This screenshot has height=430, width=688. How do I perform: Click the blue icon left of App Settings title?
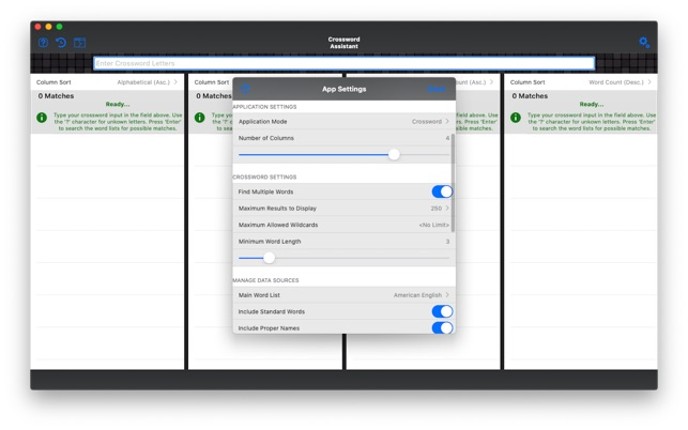pyautogui.click(x=245, y=89)
